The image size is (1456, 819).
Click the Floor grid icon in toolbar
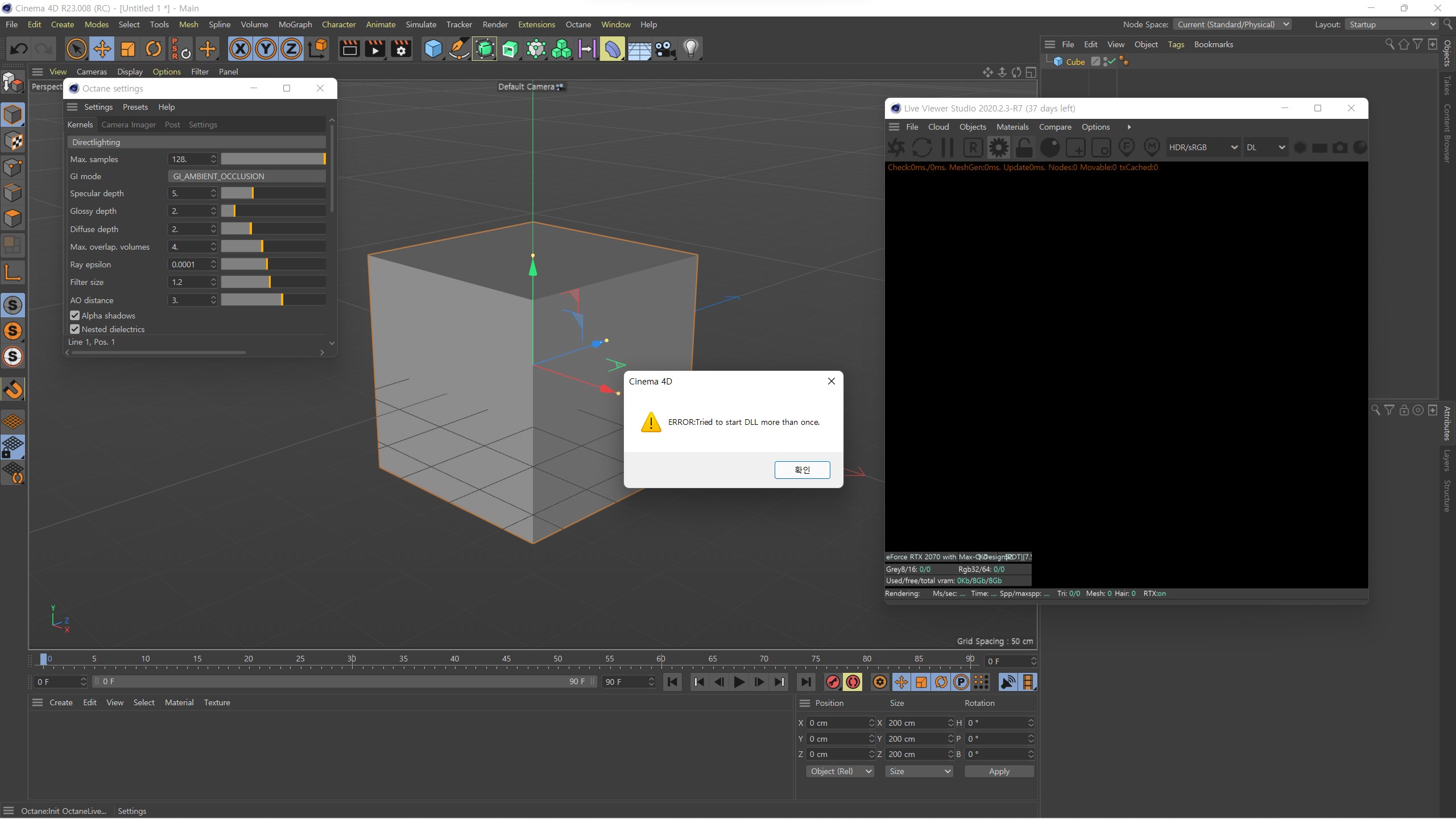pos(639,49)
